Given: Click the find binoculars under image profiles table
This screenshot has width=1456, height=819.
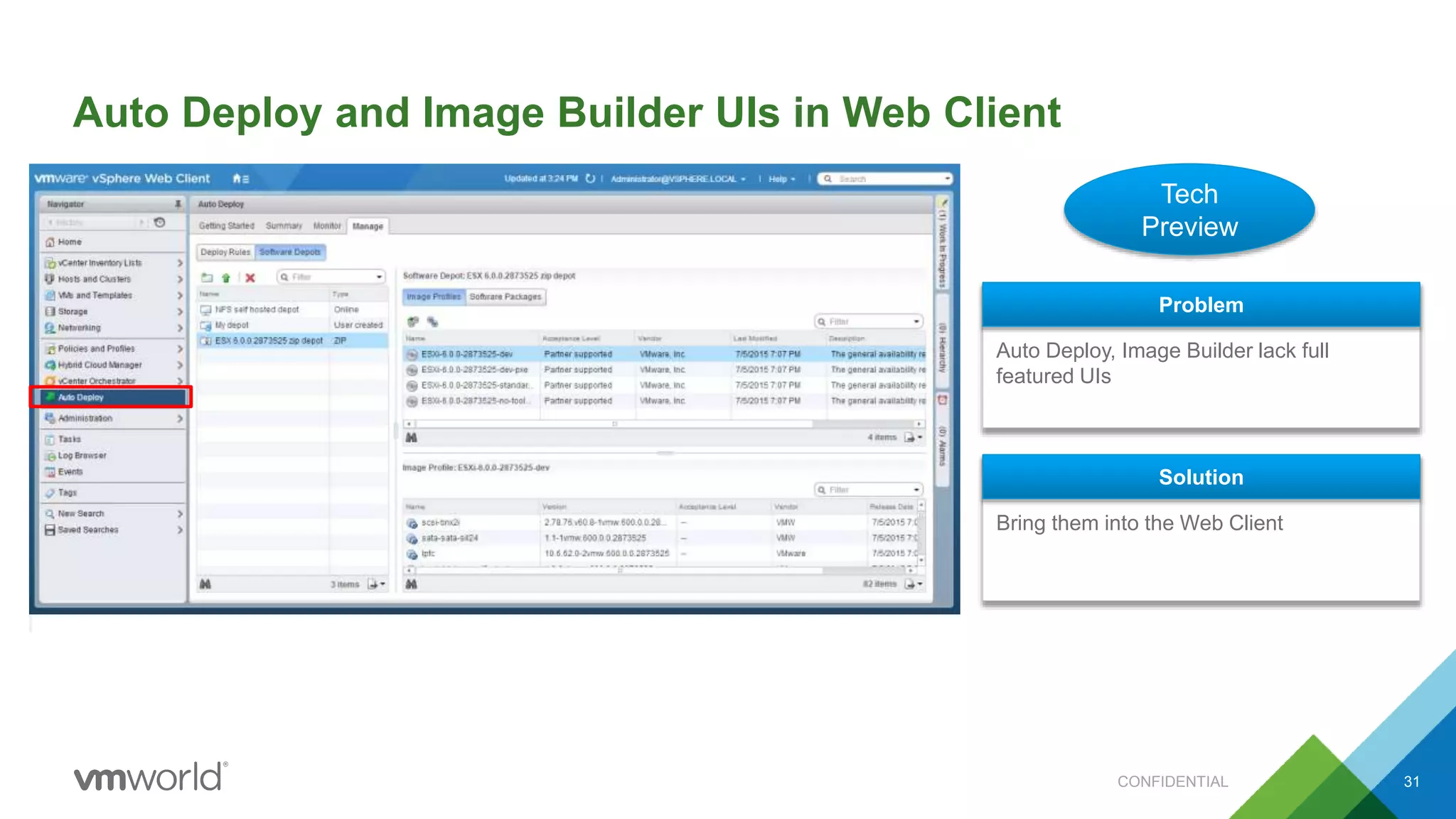Looking at the screenshot, I should tap(411, 437).
